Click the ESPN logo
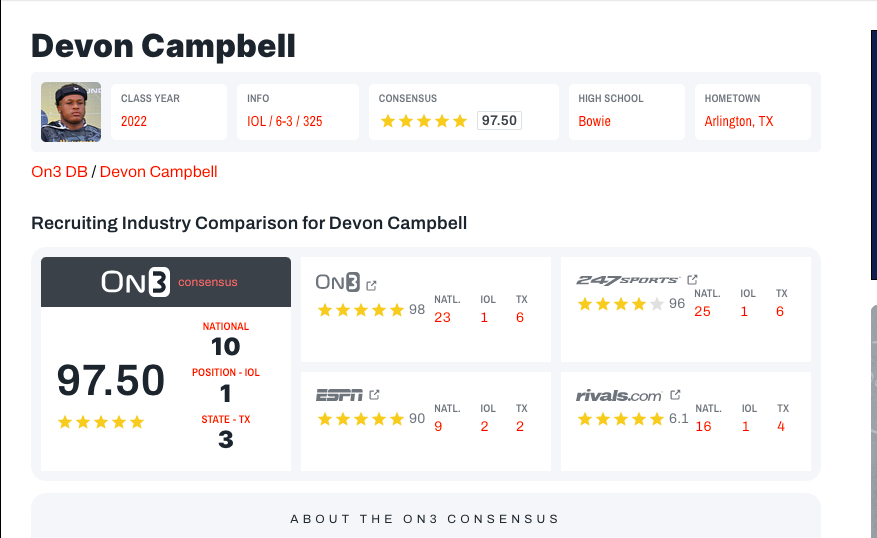The height and width of the screenshot is (538, 877). (x=339, y=395)
